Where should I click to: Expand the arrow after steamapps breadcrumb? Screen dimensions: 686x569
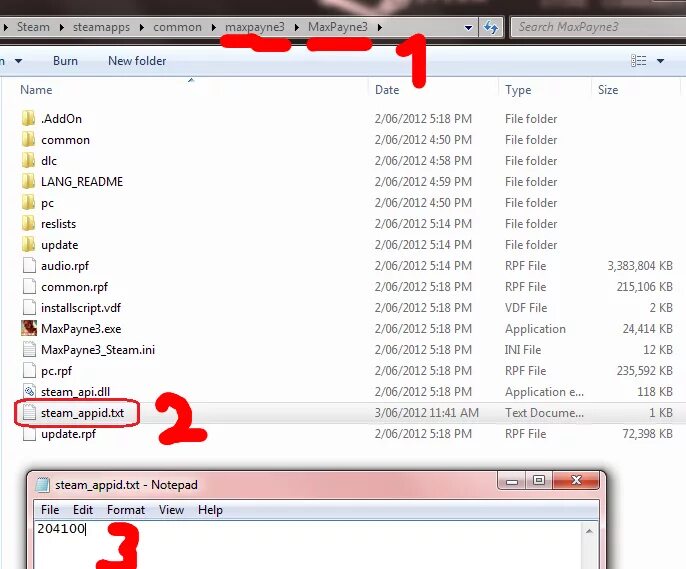142,27
